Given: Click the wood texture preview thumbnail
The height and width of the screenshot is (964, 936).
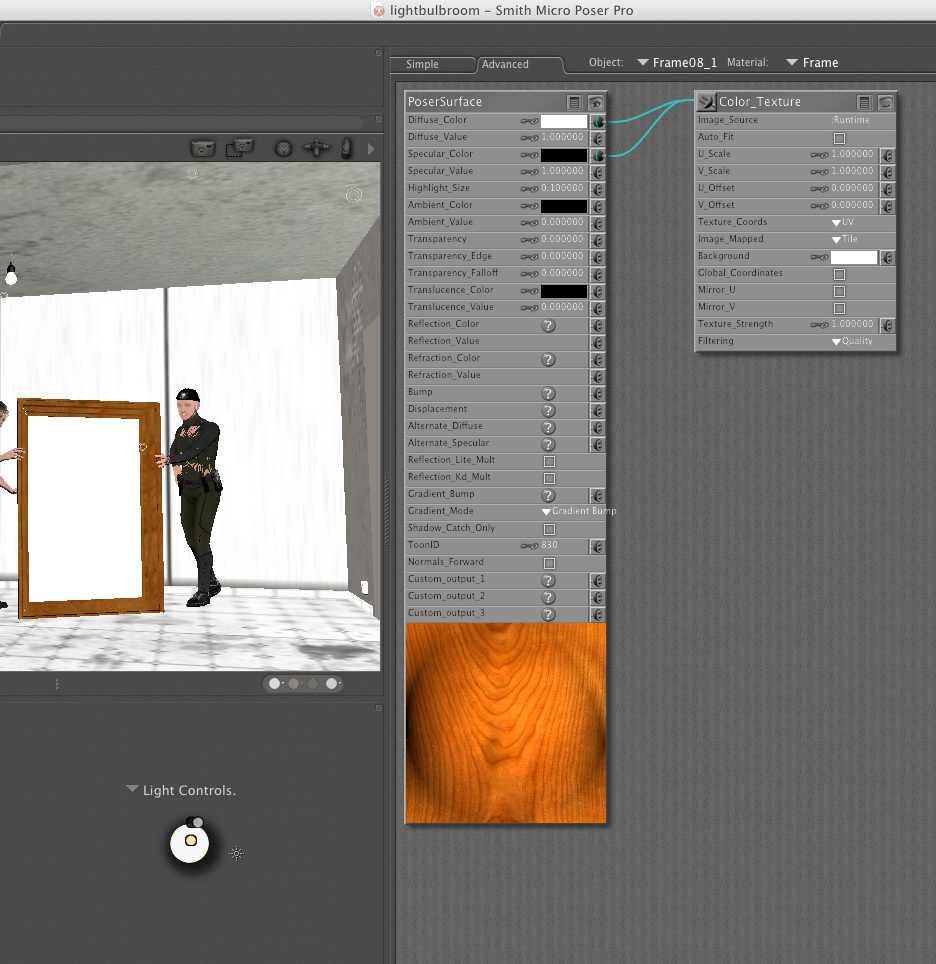Looking at the screenshot, I should pyautogui.click(x=506, y=723).
